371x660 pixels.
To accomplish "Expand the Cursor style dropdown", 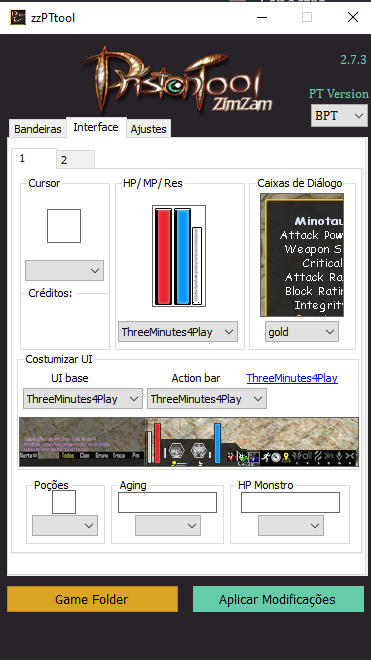I will [x=64, y=270].
